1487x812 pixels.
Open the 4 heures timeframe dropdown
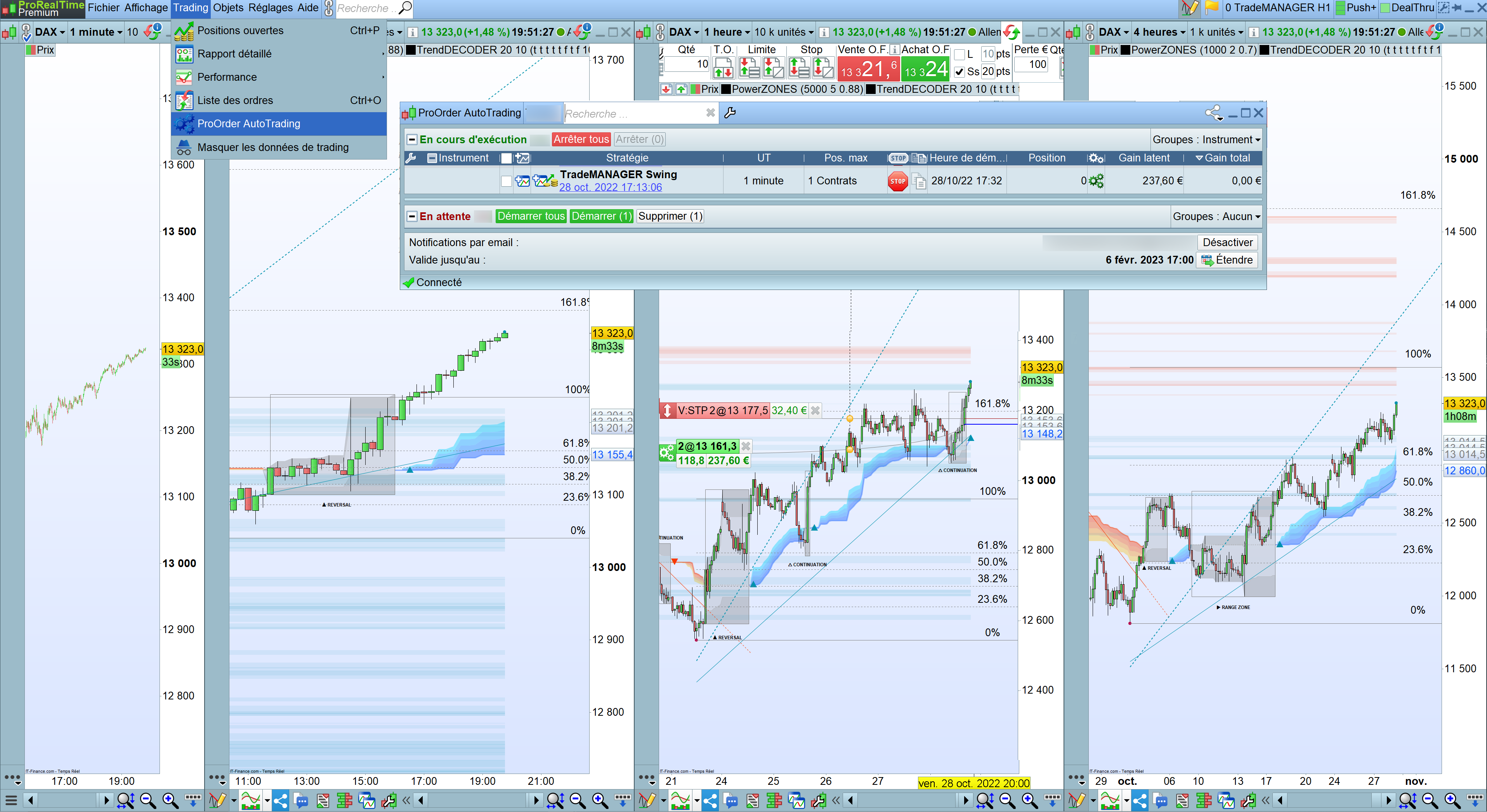[x=1159, y=32]
